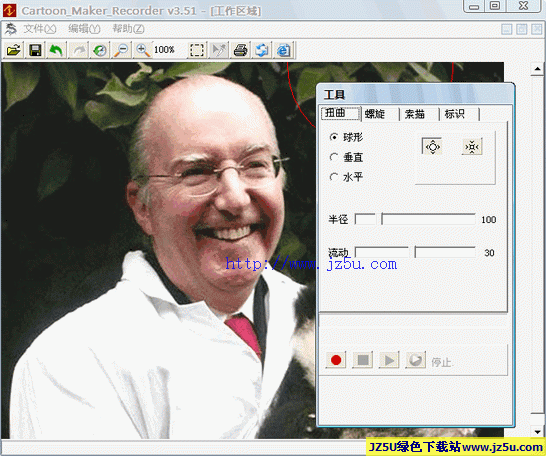Click the play triangle button

[389, 360]
